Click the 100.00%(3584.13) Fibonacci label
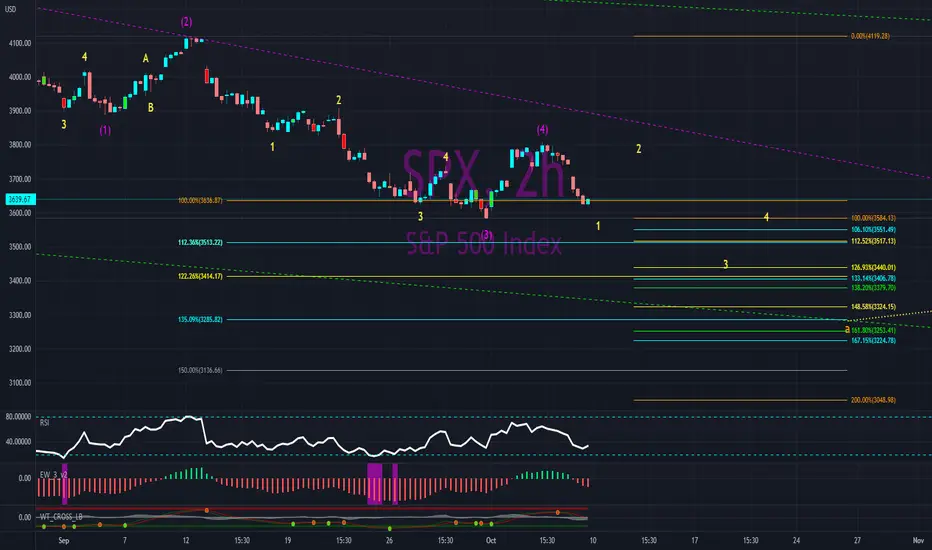 tap(873, 218)
